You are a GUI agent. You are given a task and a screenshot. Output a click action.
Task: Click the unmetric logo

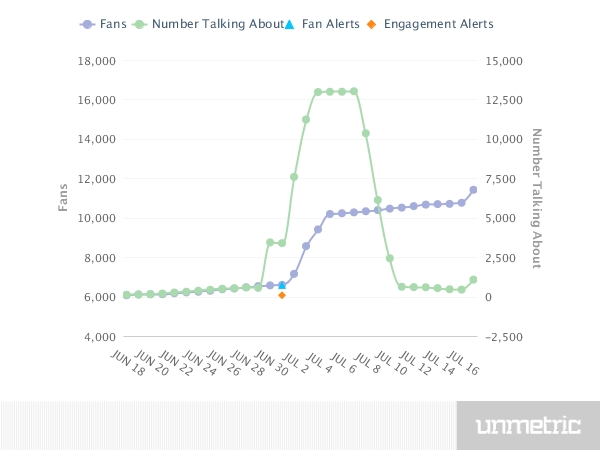pos(528,426)
